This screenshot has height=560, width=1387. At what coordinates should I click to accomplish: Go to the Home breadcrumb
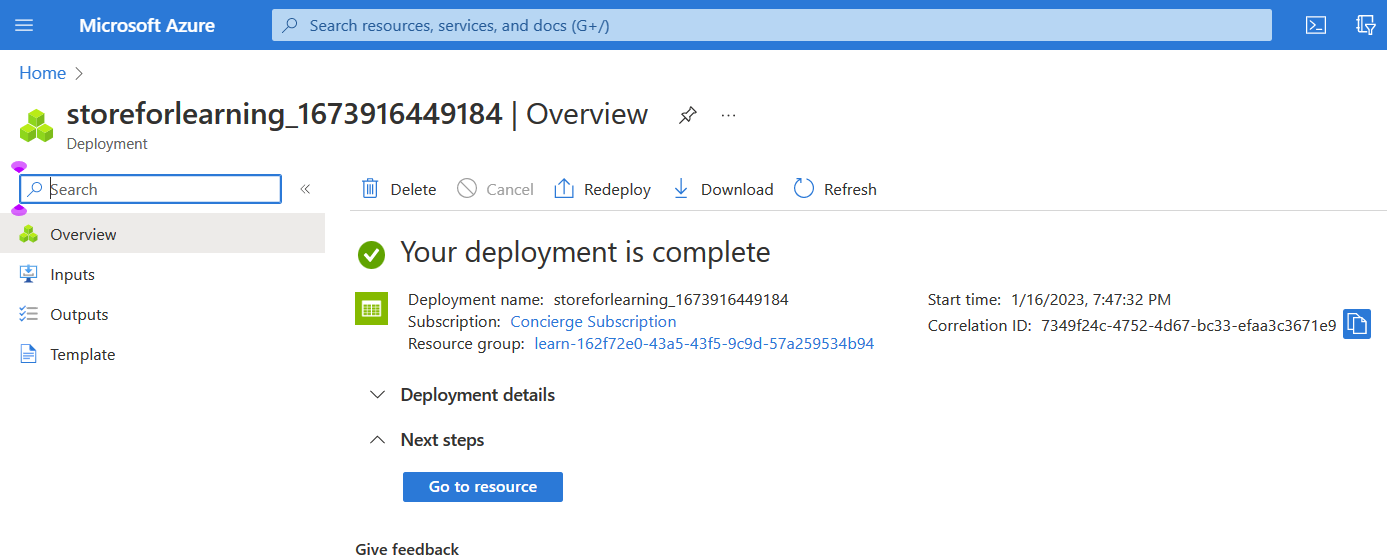[43, 73]
